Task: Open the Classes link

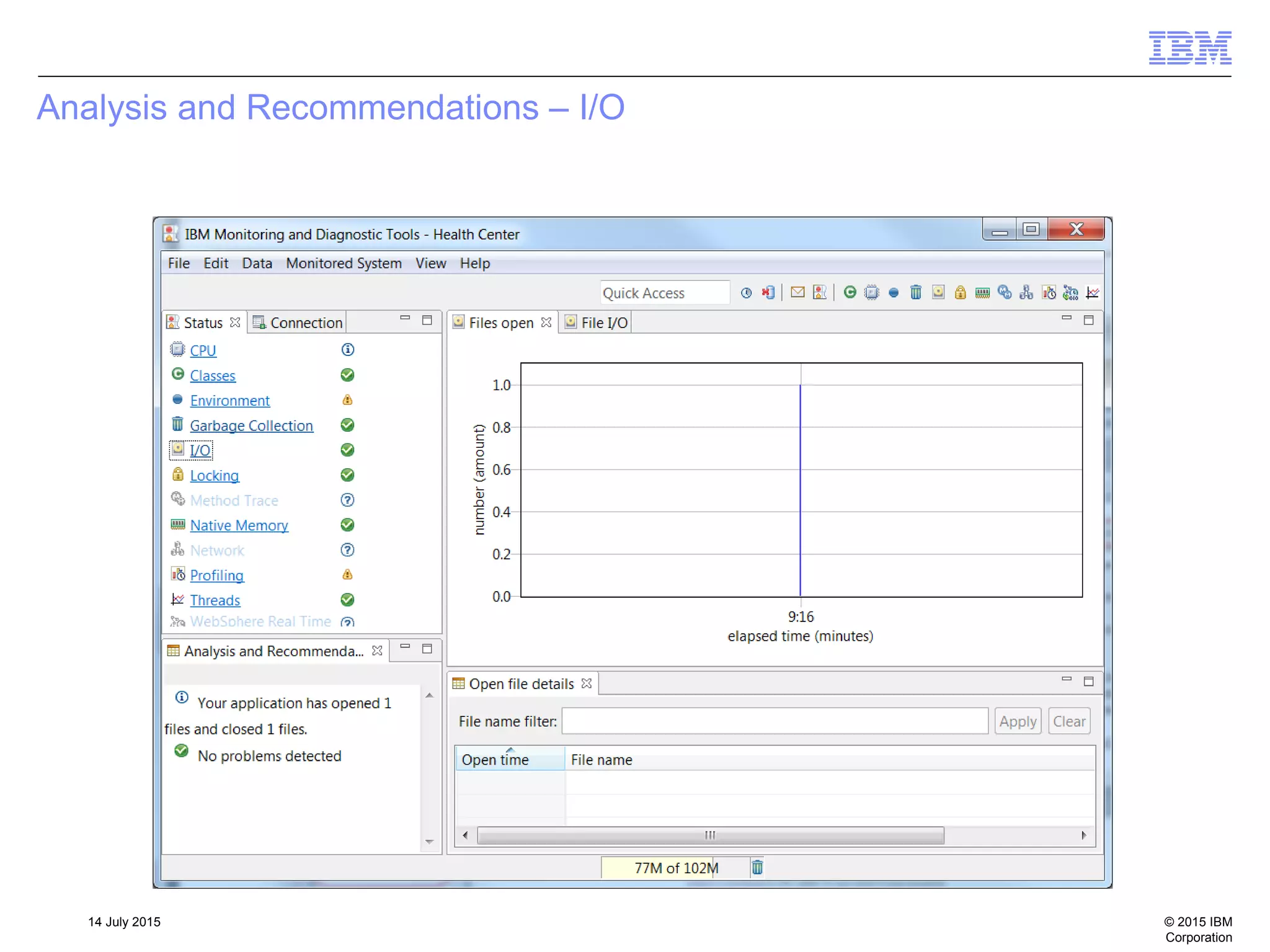Action: pyautogui.click(x=213, y=376)
